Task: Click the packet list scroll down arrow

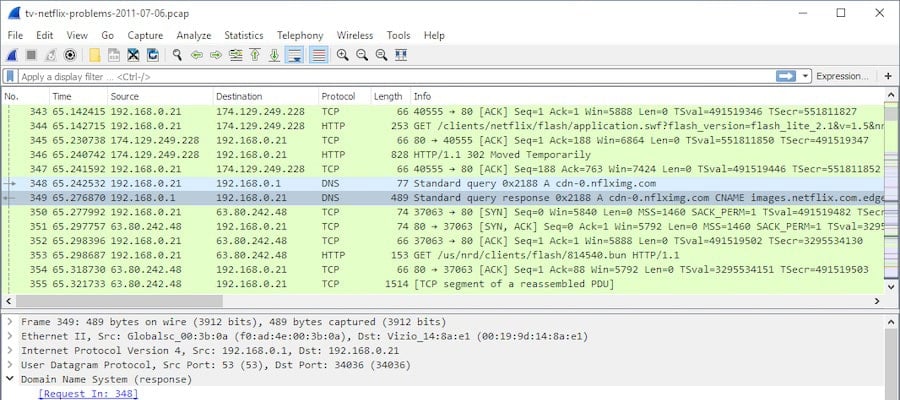Action: (x=891, y=286)
